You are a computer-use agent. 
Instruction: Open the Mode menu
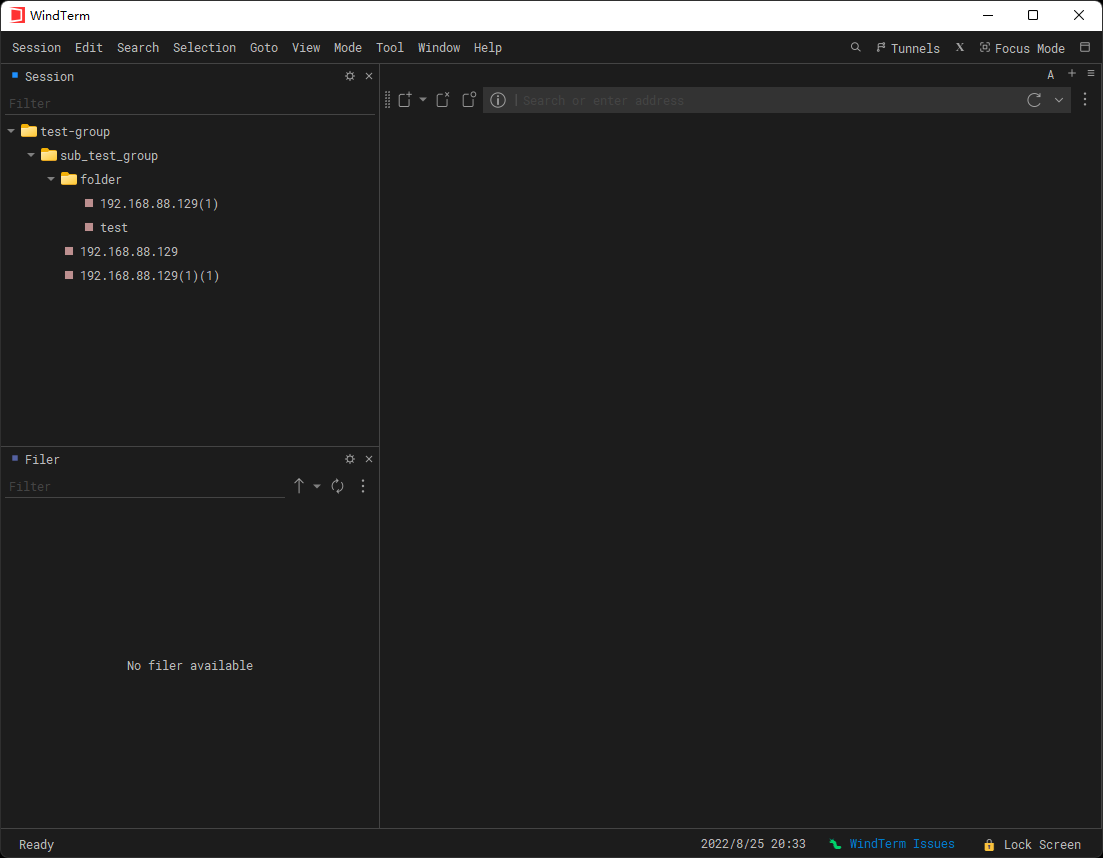[348, 48]
